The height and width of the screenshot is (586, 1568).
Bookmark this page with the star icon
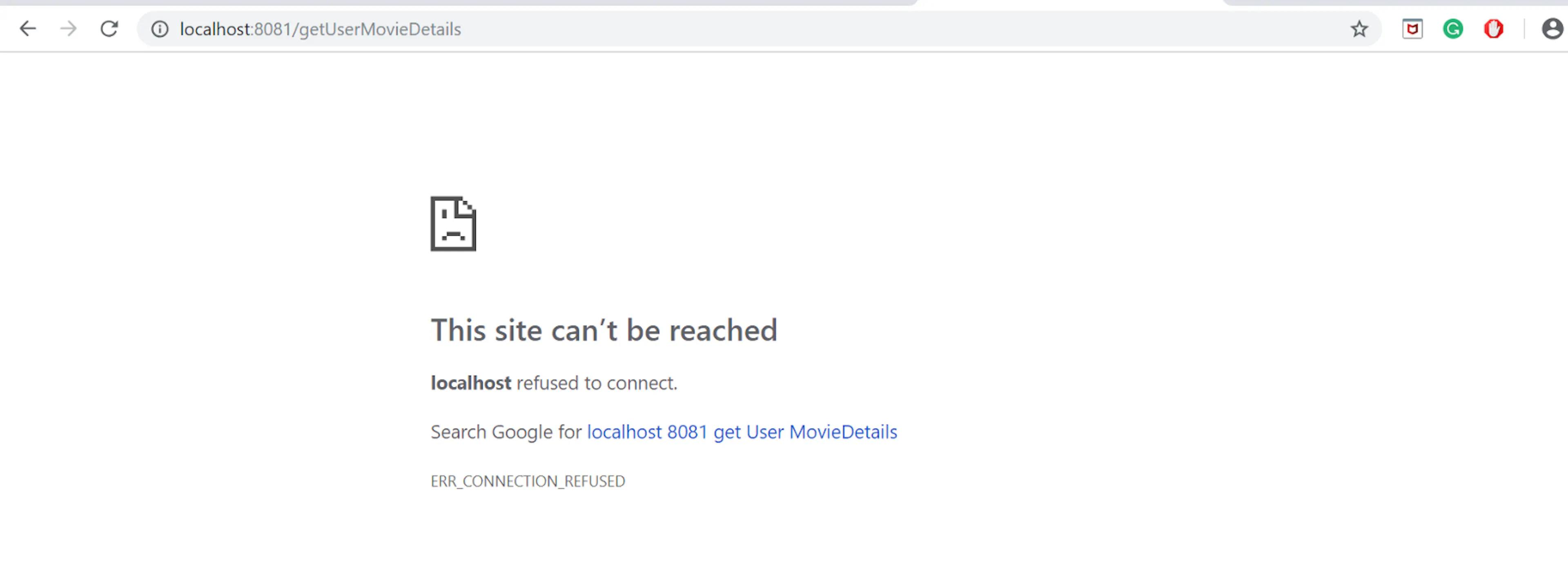point(1359,29)
